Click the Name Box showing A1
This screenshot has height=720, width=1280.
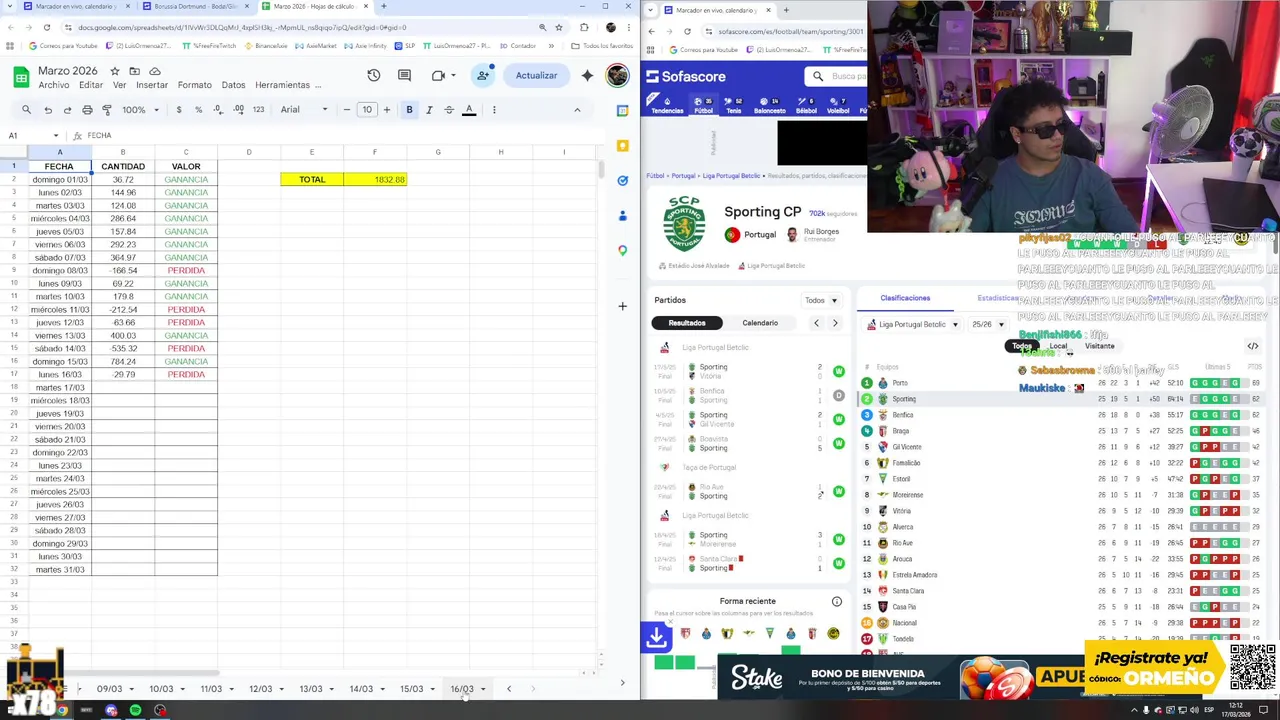coord(32,135)
